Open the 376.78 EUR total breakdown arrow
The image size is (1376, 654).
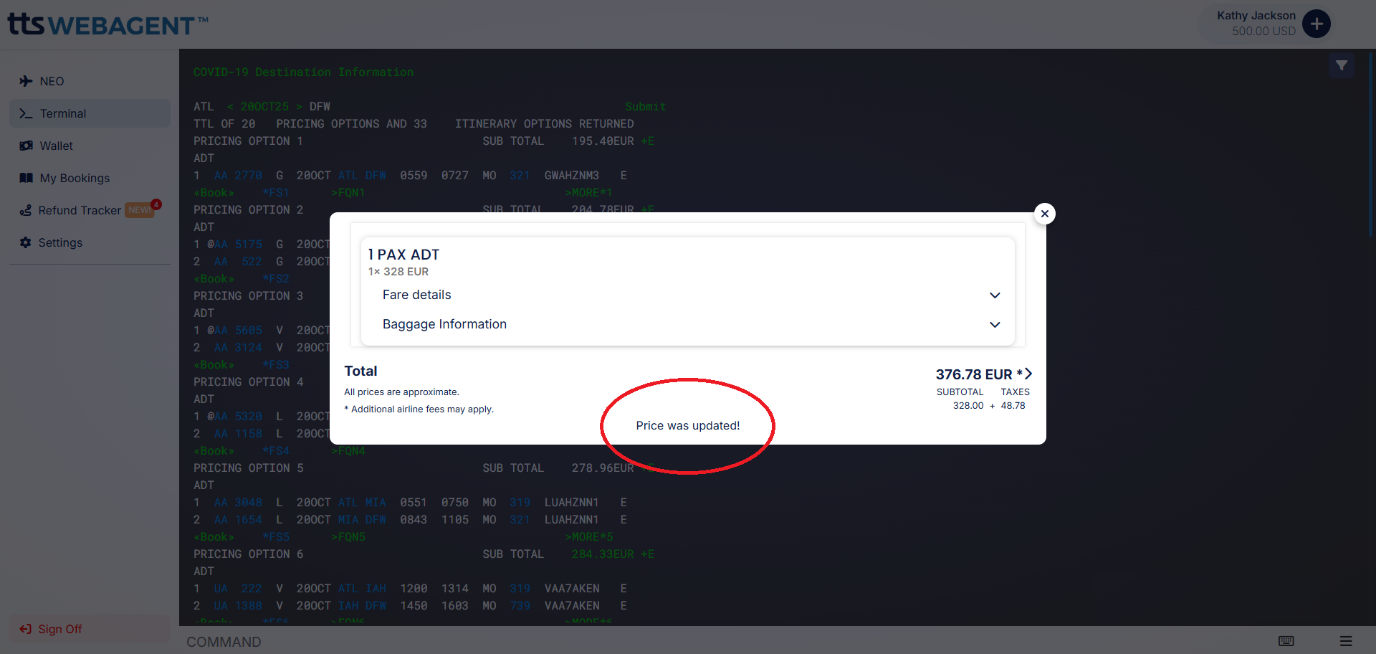tap(1028, 374)
